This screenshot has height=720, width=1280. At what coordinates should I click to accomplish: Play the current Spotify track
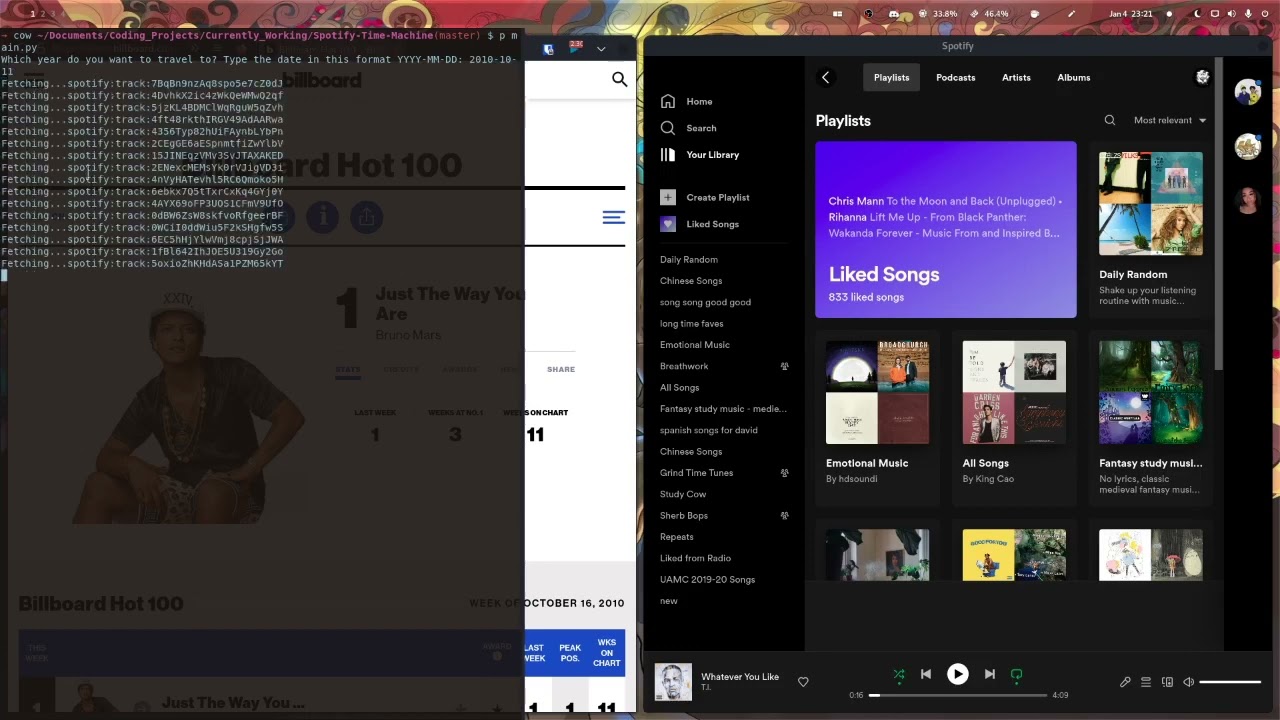958,675
